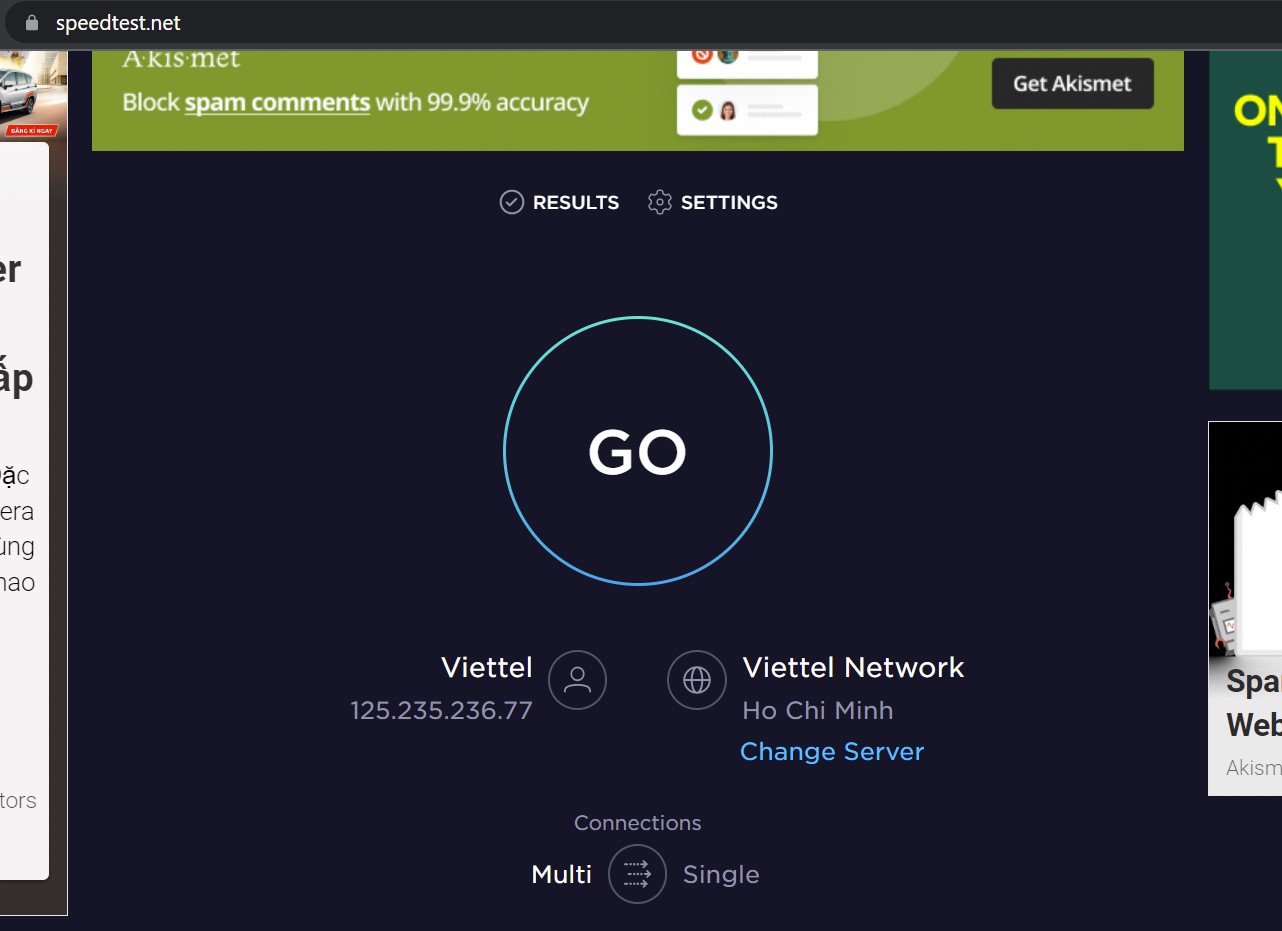The width and height of the screenshot is (1282, 931).
Task: Select Single connections mode
Action: click(x=721, y=875)
